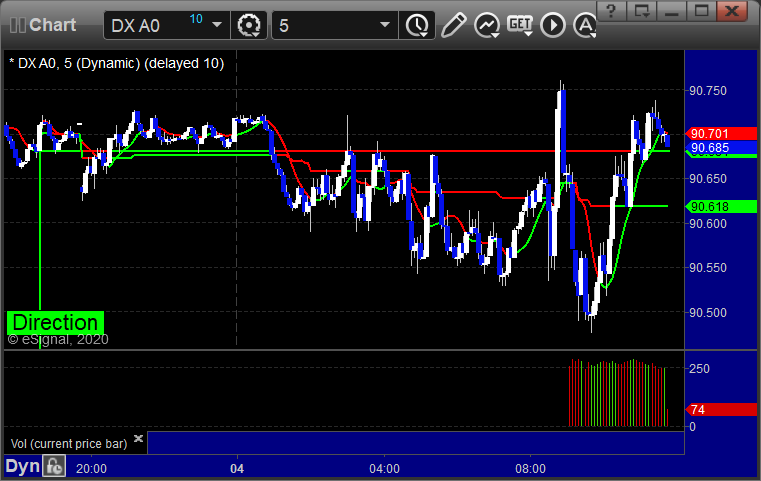Expand the interval dropdown showing 5
761x481 pixels.
(384, 25)
